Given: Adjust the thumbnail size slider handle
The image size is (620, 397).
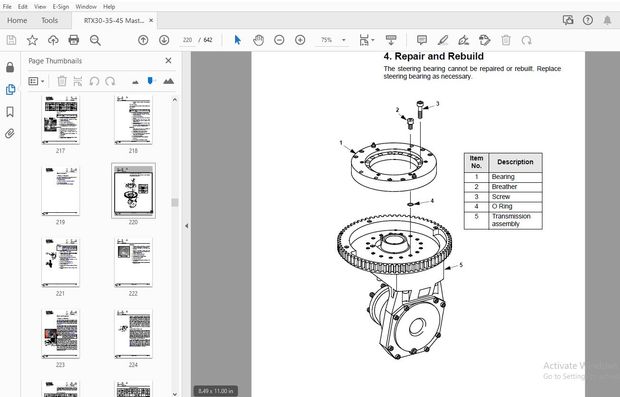Looking at the screenshot, I should [x=150, y=81].
